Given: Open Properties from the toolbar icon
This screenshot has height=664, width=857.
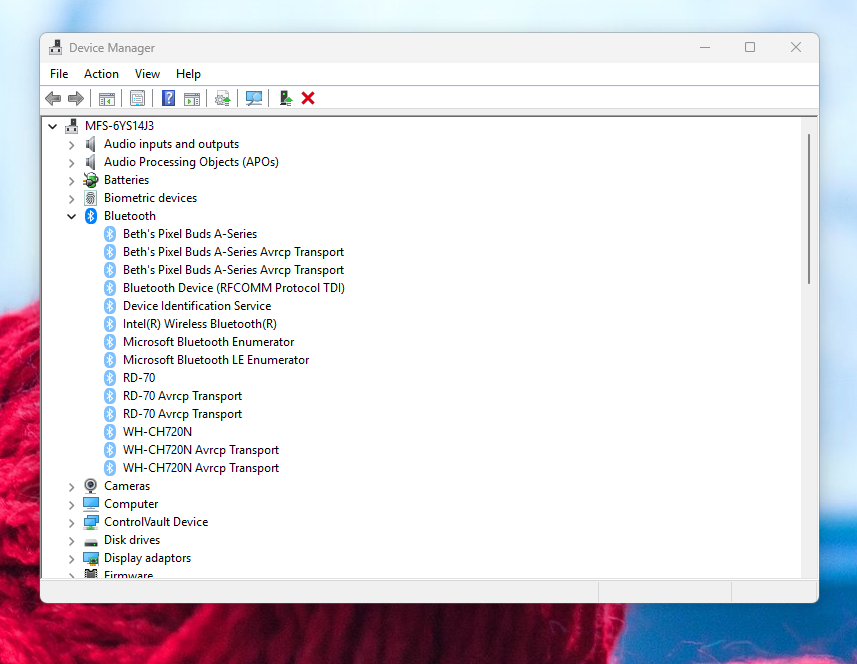Looking at the screenshot, I should point(137,98).
